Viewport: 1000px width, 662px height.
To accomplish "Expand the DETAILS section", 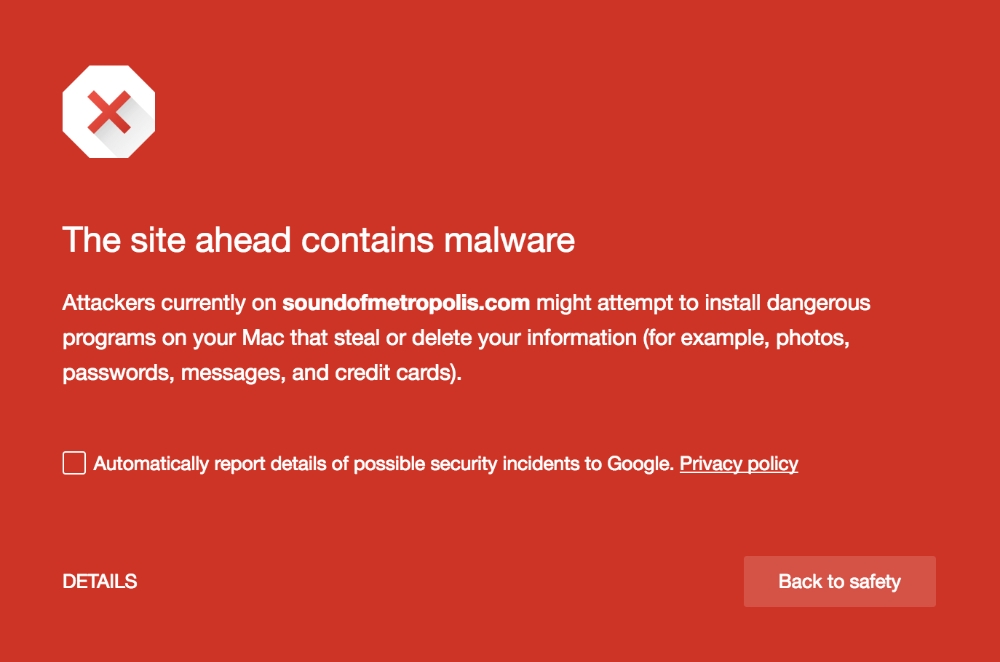I will click(x=99, y=581).
